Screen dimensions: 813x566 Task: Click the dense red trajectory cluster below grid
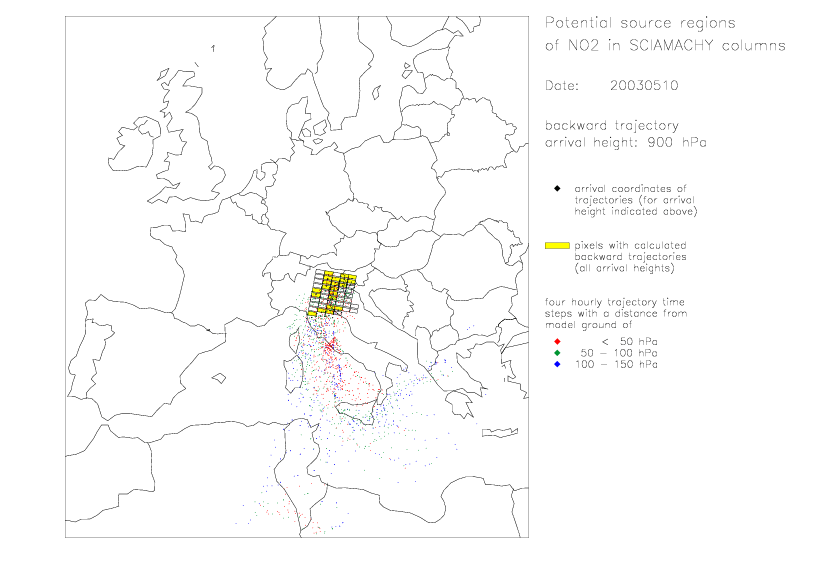[331, 347]
